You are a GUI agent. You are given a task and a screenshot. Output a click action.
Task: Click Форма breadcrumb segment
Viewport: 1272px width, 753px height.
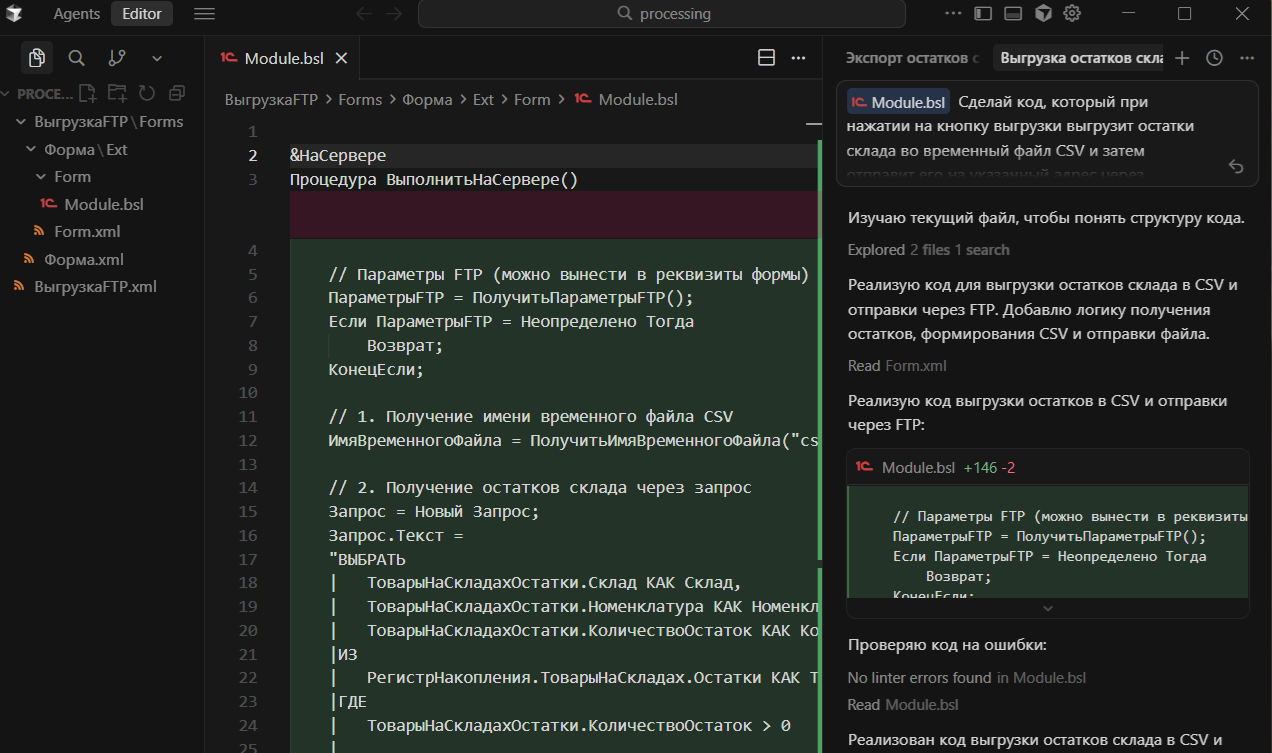coord(427,100)
